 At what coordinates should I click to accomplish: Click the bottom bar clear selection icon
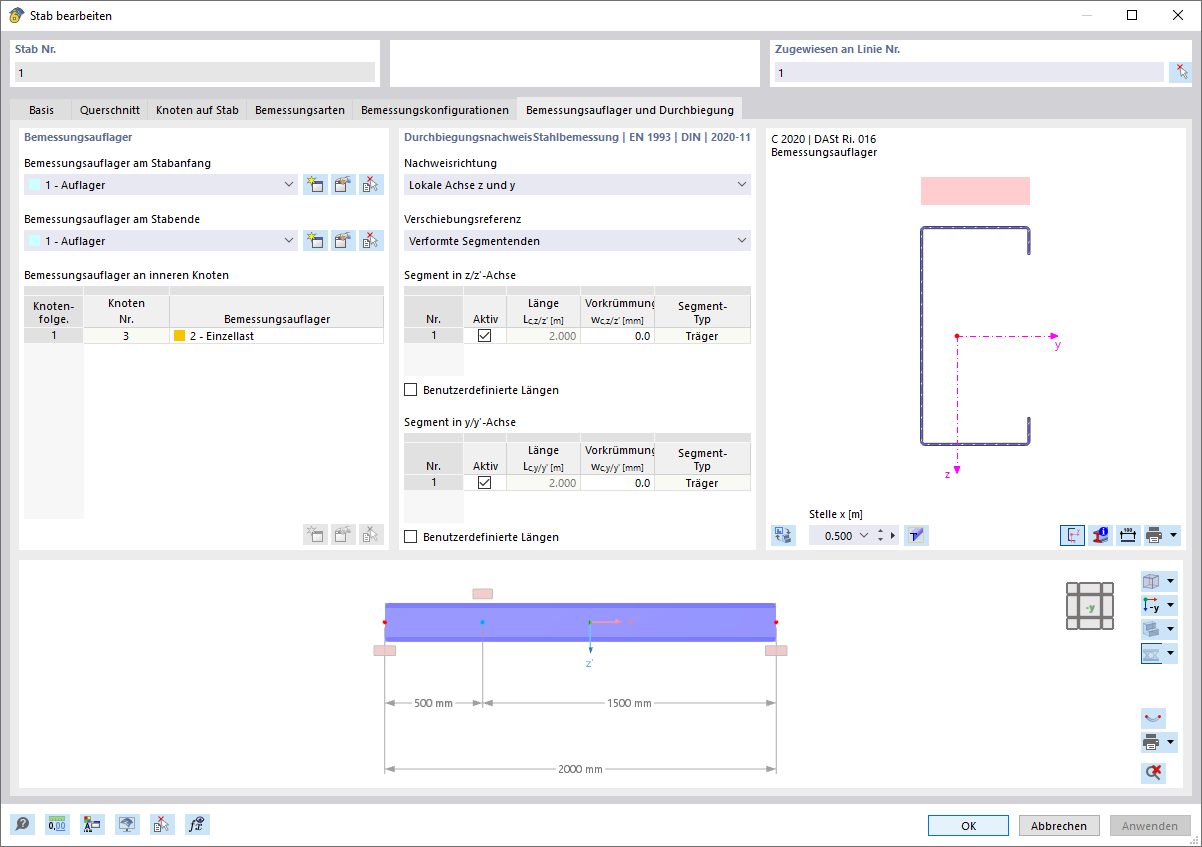[162, 824]
